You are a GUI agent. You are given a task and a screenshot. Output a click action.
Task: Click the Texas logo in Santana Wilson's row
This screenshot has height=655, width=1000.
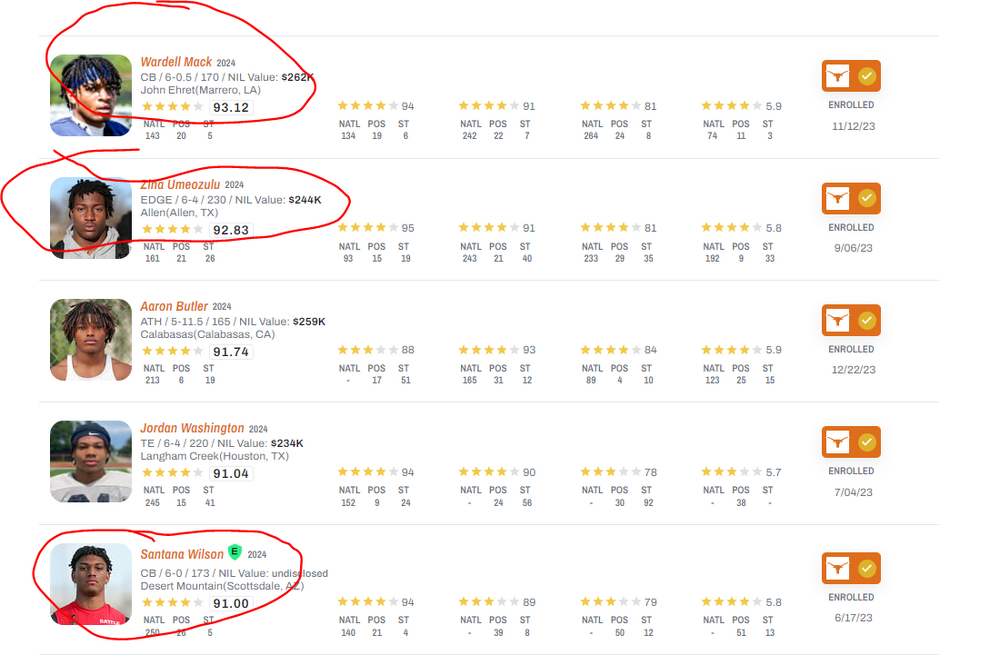(837, 568)
